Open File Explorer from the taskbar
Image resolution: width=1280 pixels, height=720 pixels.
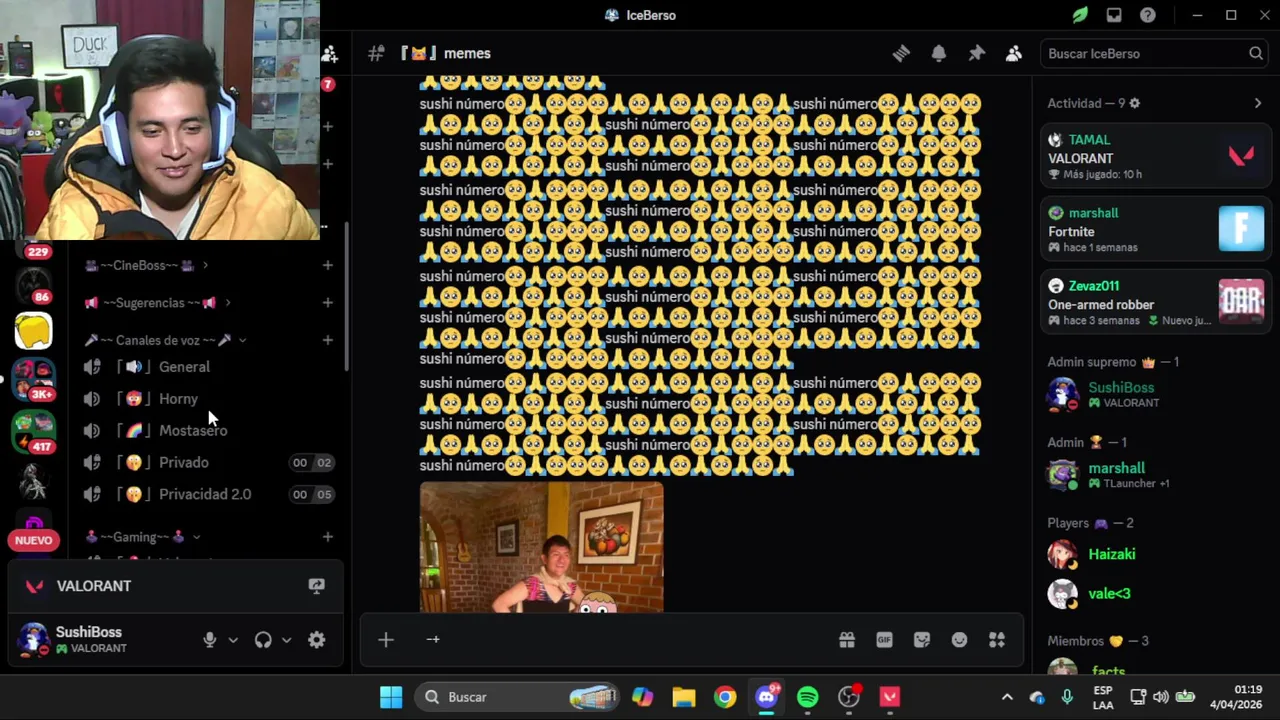[684, 697]
